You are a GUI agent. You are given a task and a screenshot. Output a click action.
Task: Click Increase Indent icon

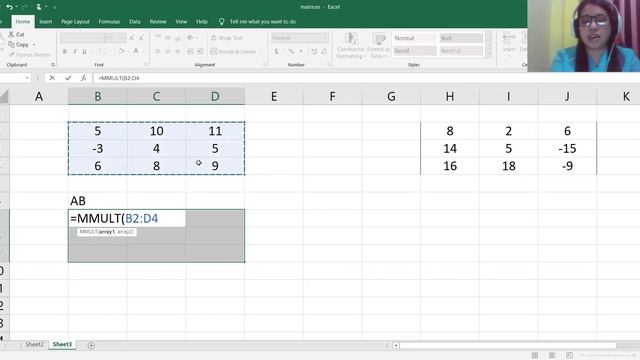coord(200,51)
